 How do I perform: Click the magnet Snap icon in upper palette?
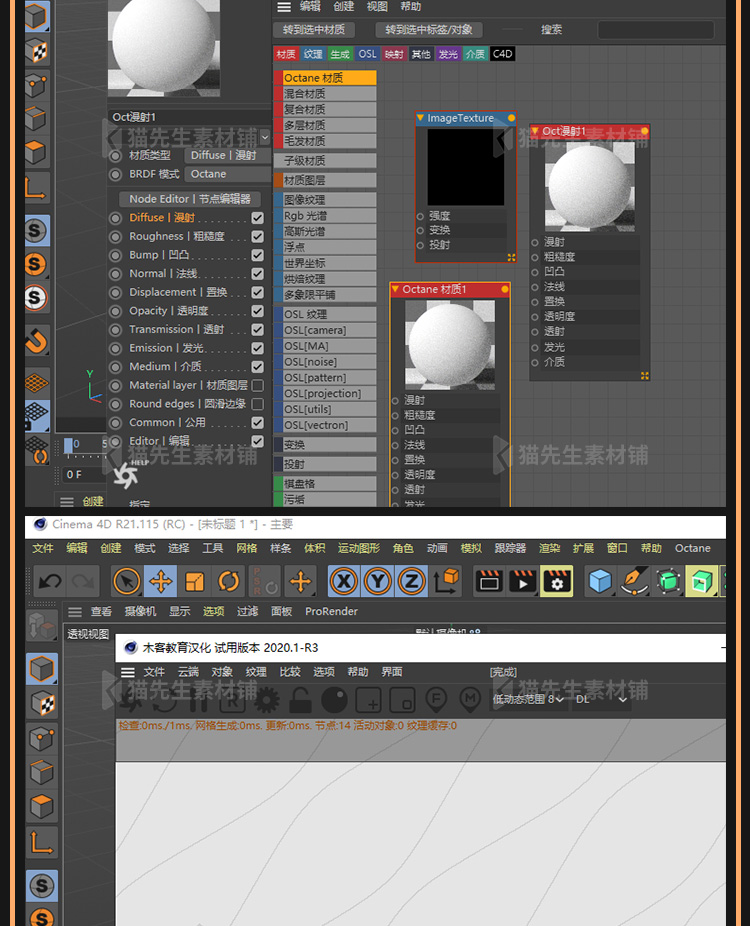37,341
